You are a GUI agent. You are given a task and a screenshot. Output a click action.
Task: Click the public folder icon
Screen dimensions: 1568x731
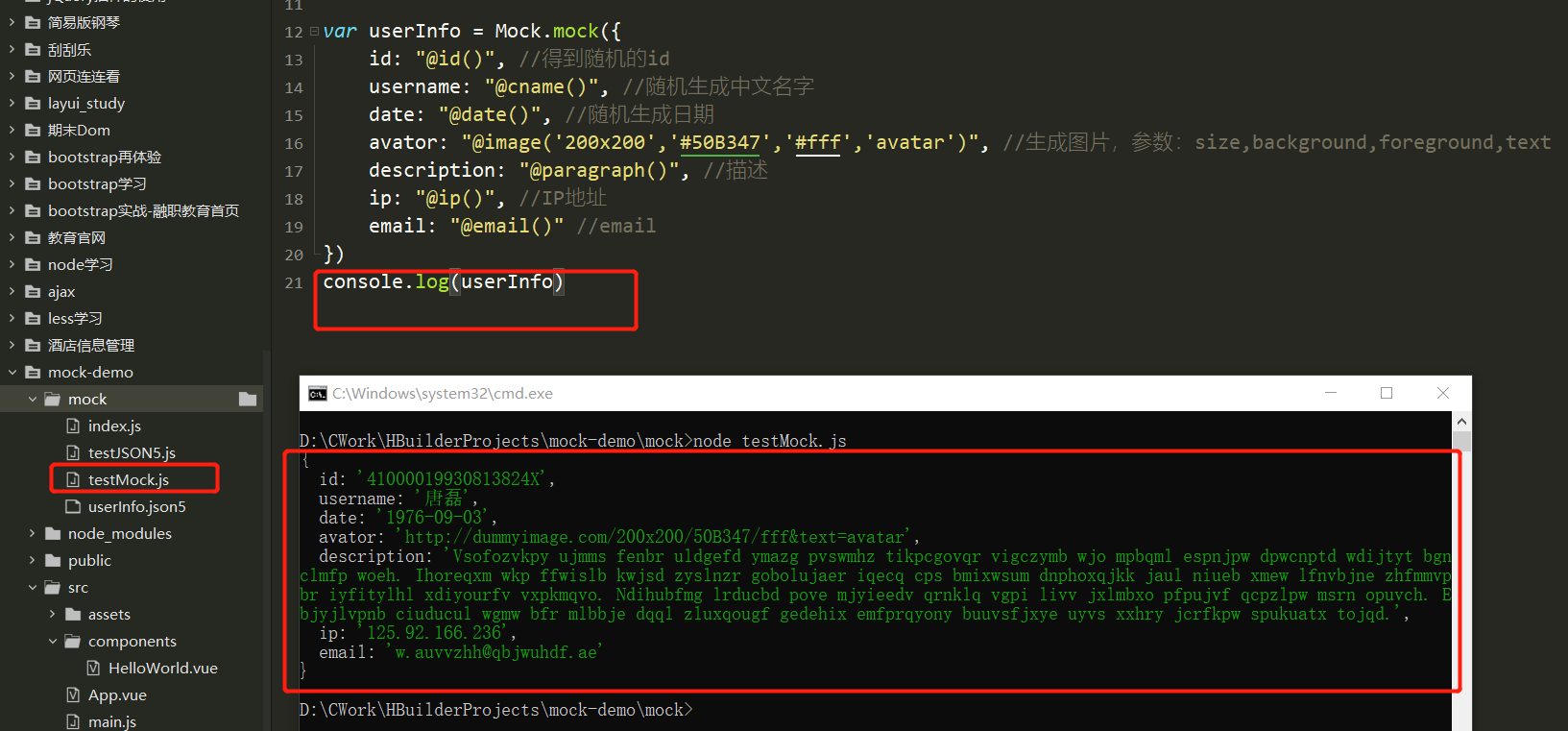click(x=53, y=560)
